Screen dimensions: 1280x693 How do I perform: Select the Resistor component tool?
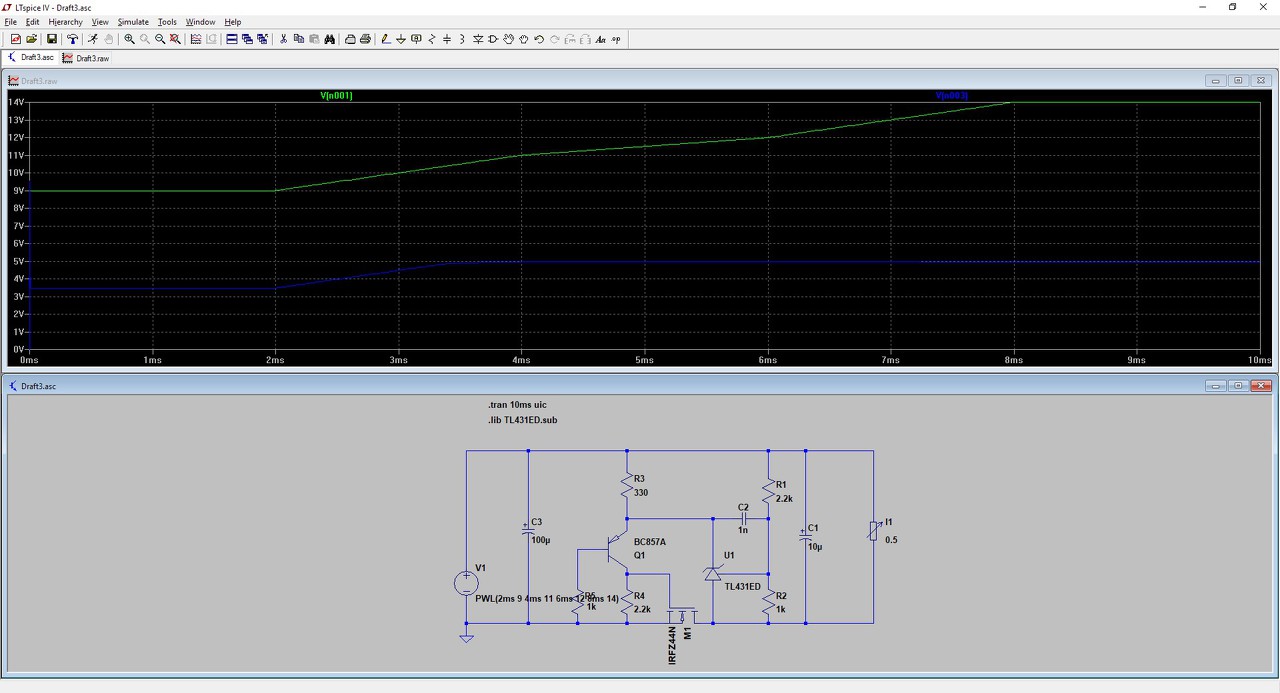pyautogui.click(x=432, y=39)
